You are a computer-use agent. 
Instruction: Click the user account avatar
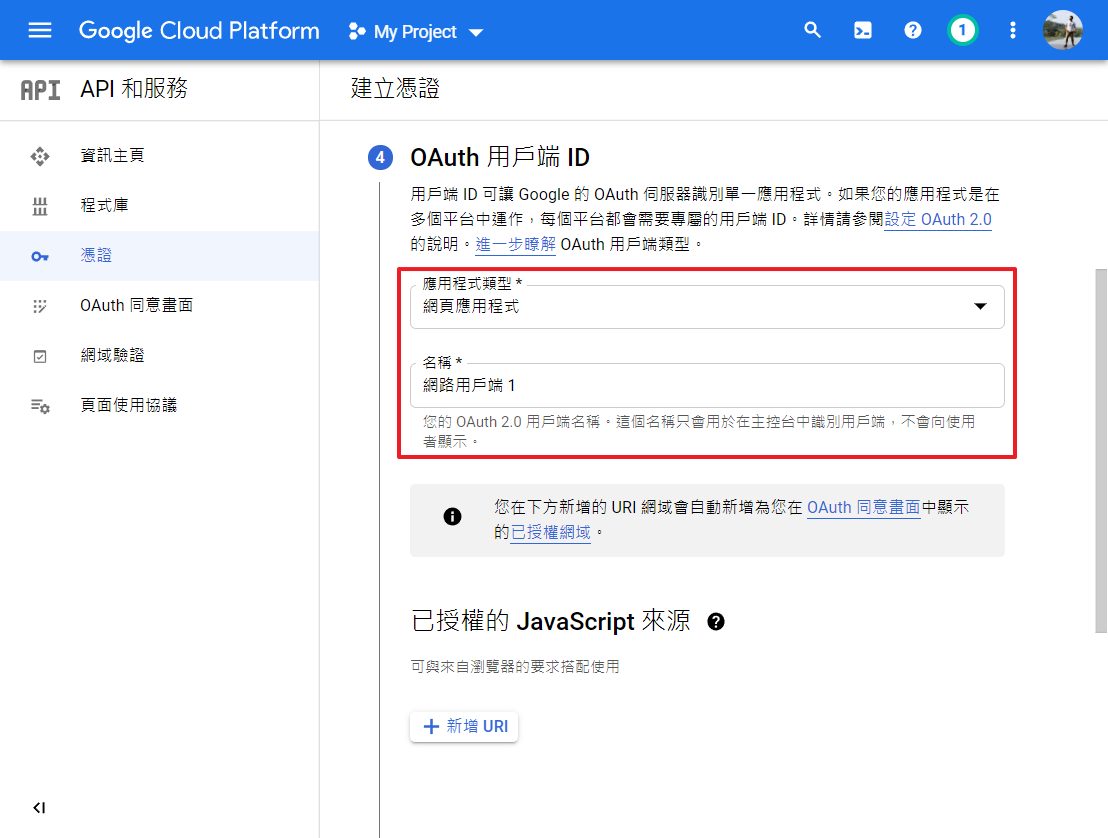coord(1063,30)
